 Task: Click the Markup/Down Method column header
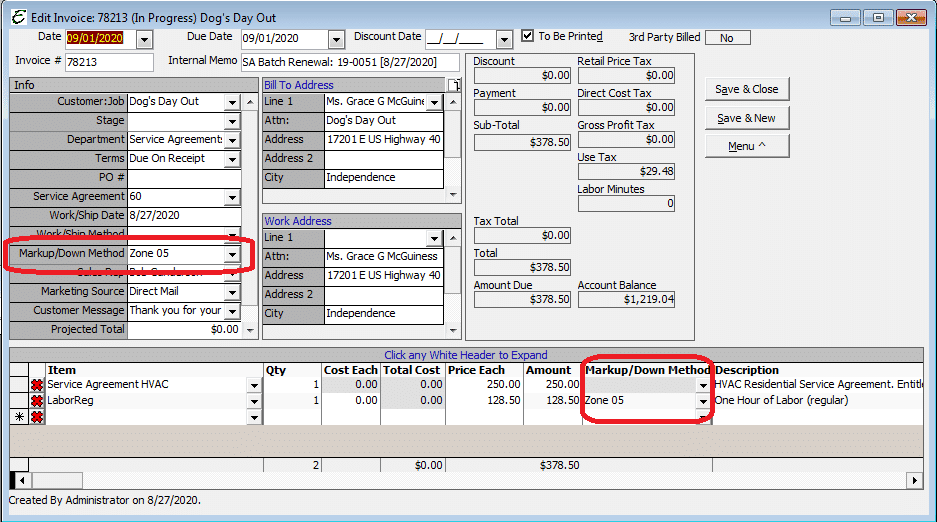pos(648,370)
